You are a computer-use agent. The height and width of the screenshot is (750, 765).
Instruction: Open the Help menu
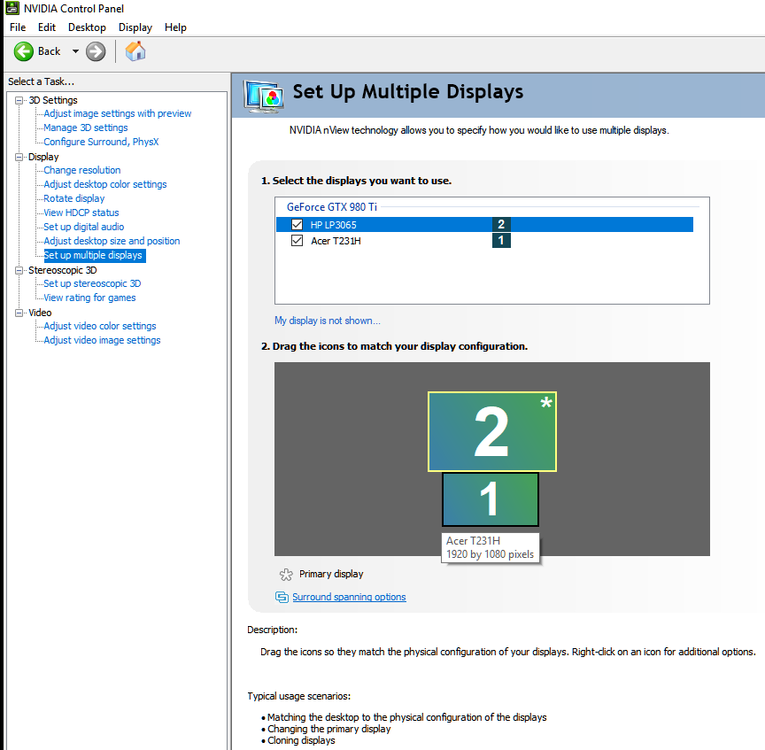pyautogui.click(x=175, y=27)
